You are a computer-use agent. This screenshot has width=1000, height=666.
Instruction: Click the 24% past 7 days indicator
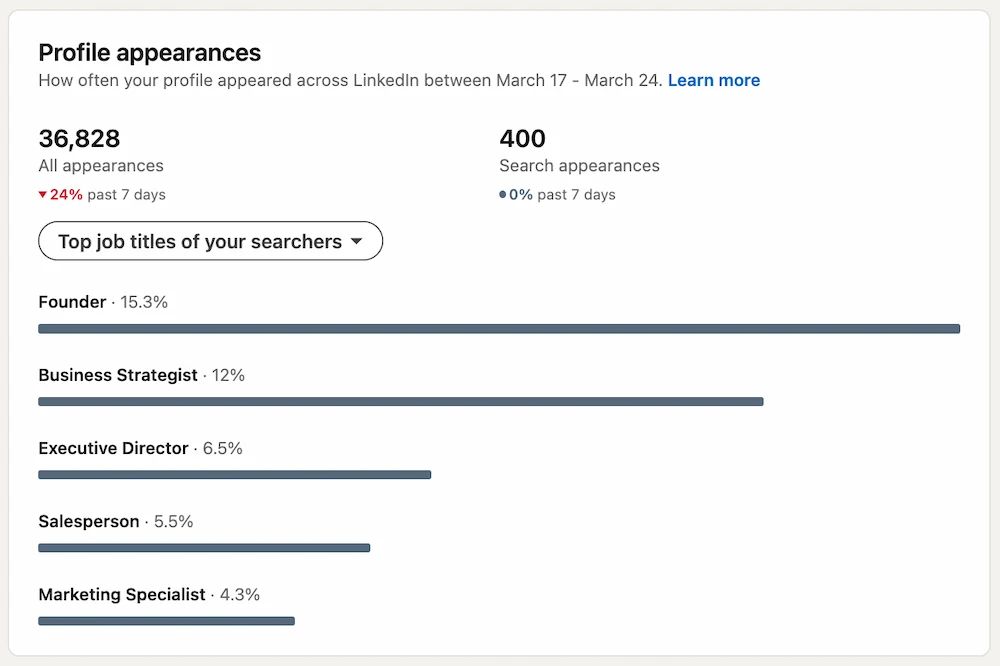101,195
